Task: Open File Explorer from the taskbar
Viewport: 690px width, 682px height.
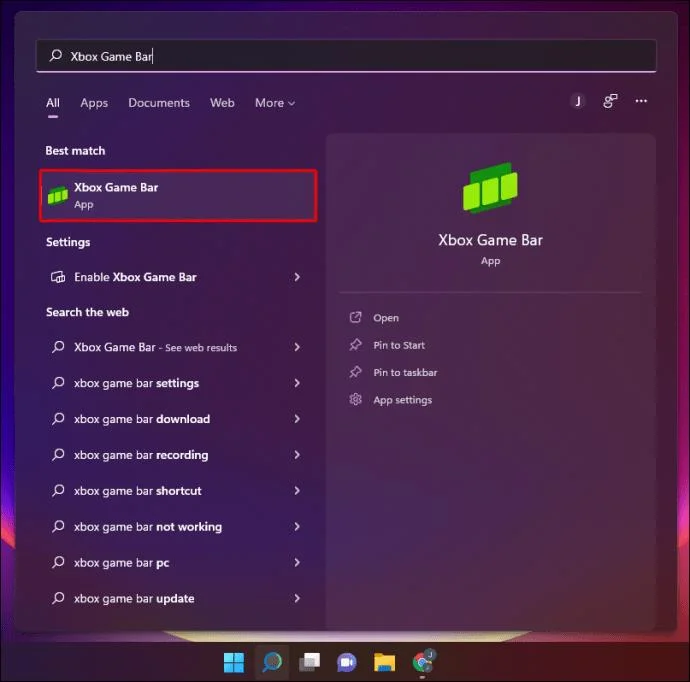Action: pyautogui.click(x=384, y=662)
